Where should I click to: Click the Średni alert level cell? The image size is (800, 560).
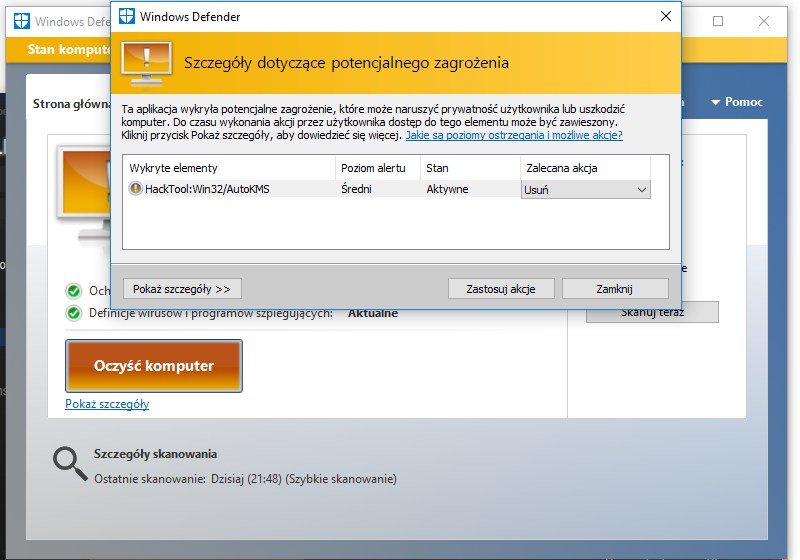(x=356, y=189)
